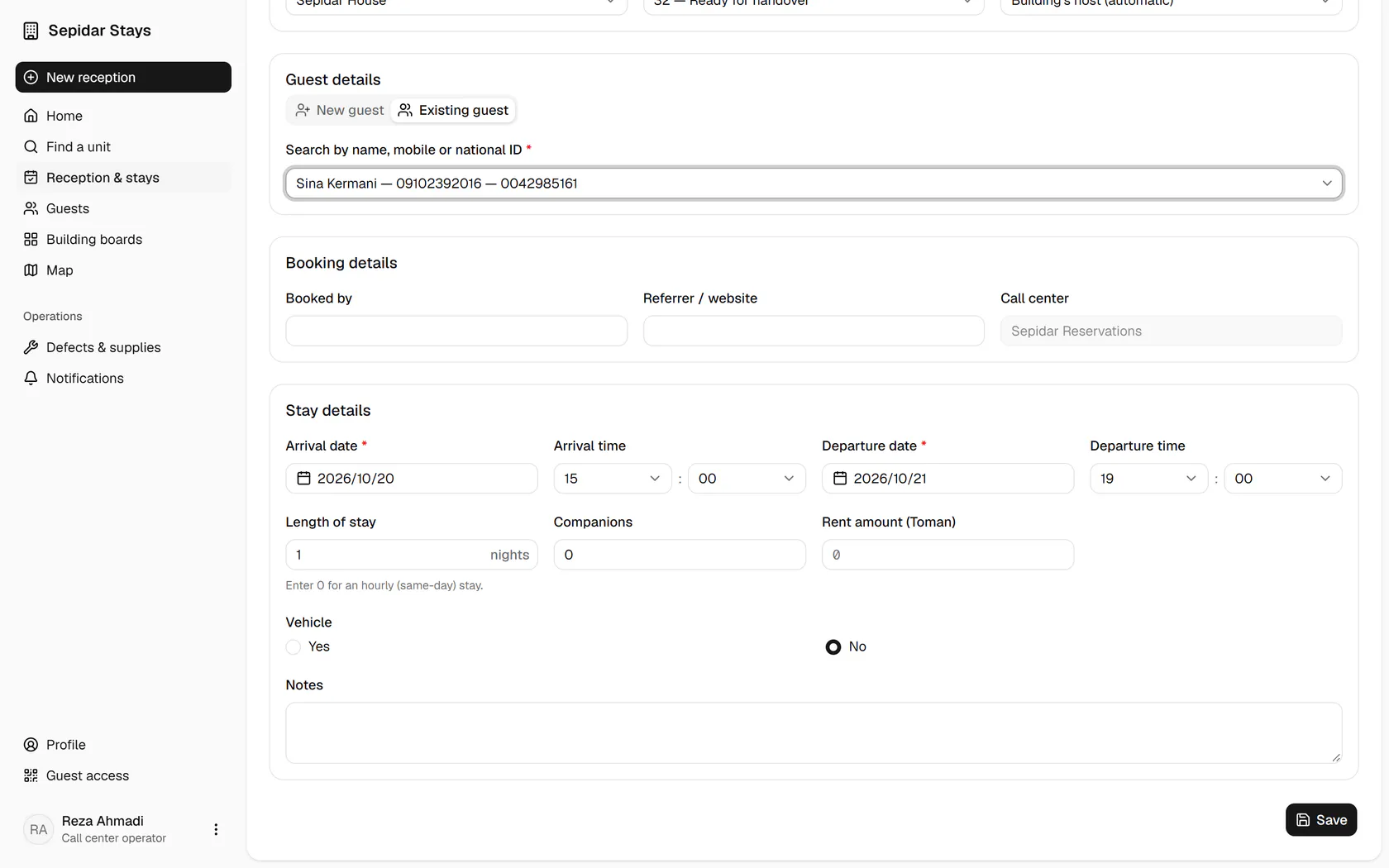The image size is (1389, 868).
Task: Click the Referrer / website input field
Action: [814, 331]
